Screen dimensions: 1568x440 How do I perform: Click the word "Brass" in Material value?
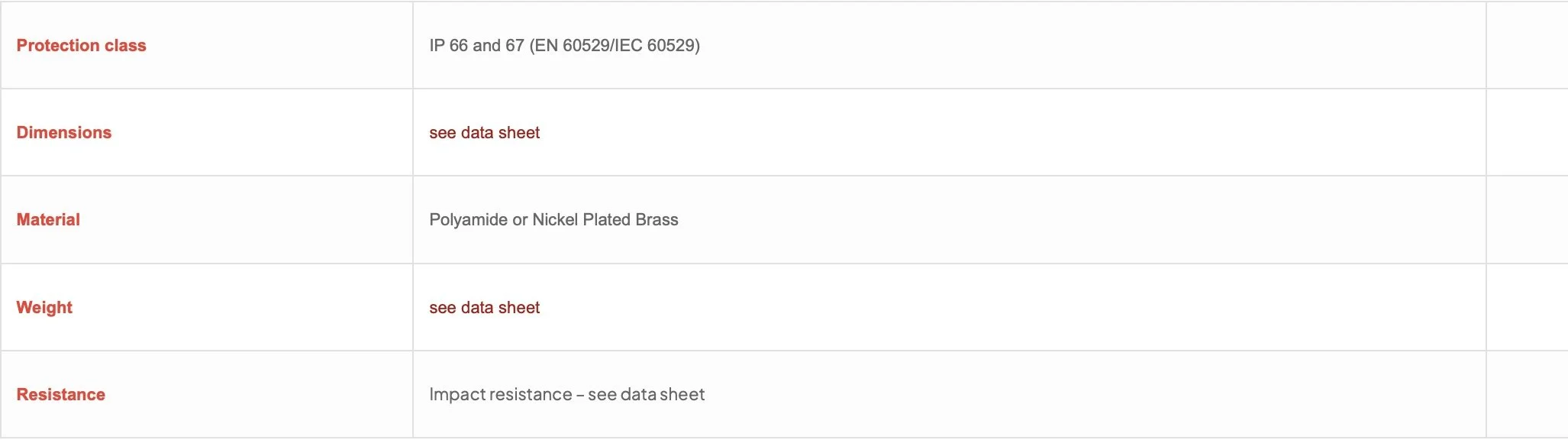657,220
